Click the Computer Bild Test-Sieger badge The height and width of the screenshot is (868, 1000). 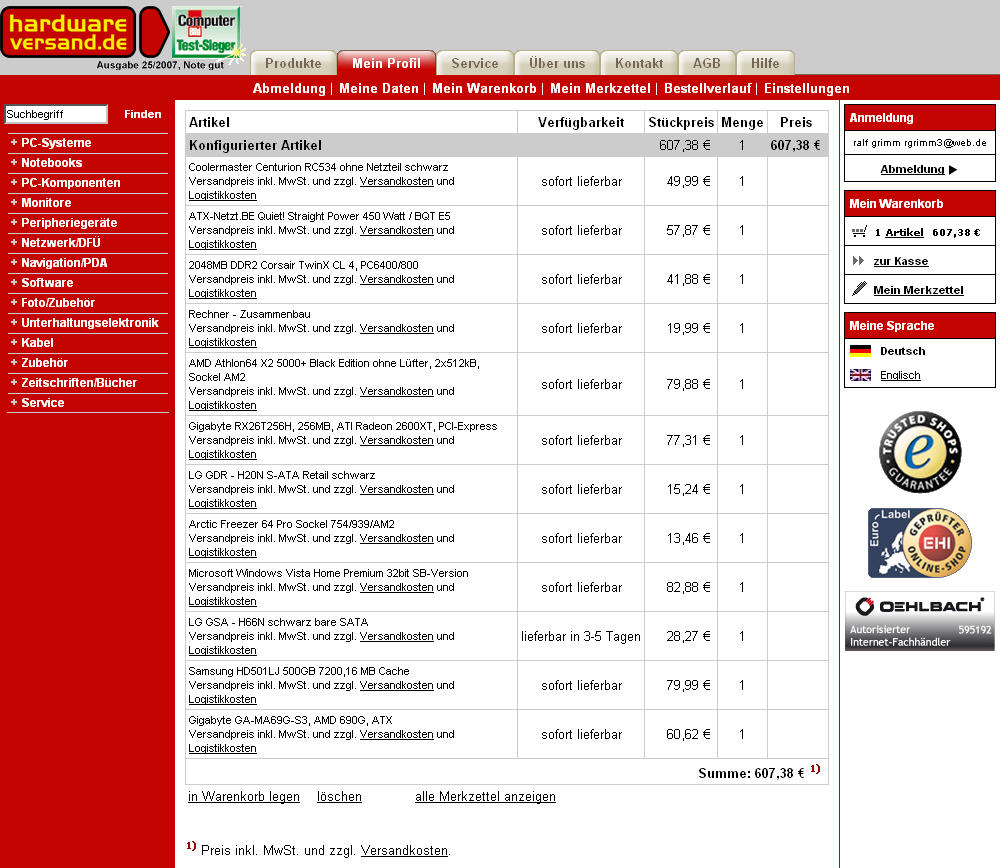pos(207,32)
